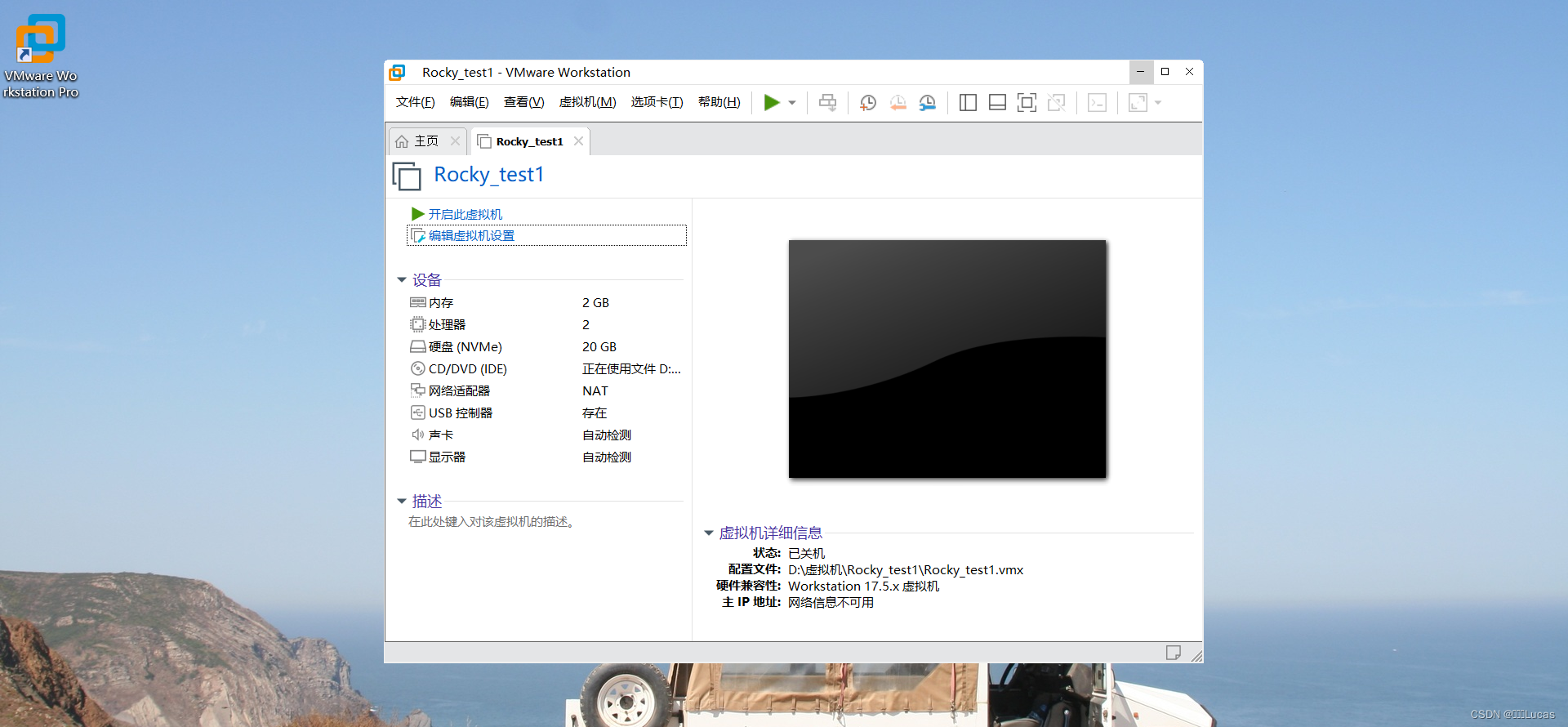Click the CD/DVD disc icon
The image size is (1568, 727).
(418, 368)
